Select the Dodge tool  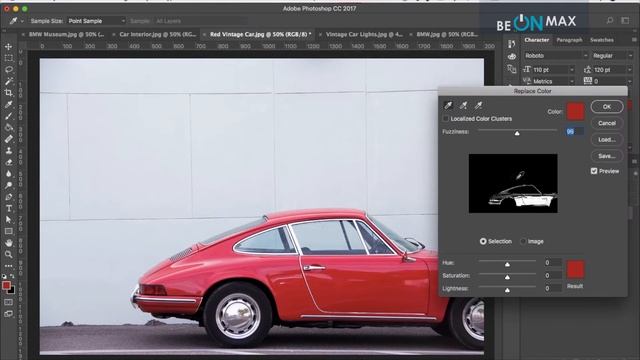click(x=9, y=185)
